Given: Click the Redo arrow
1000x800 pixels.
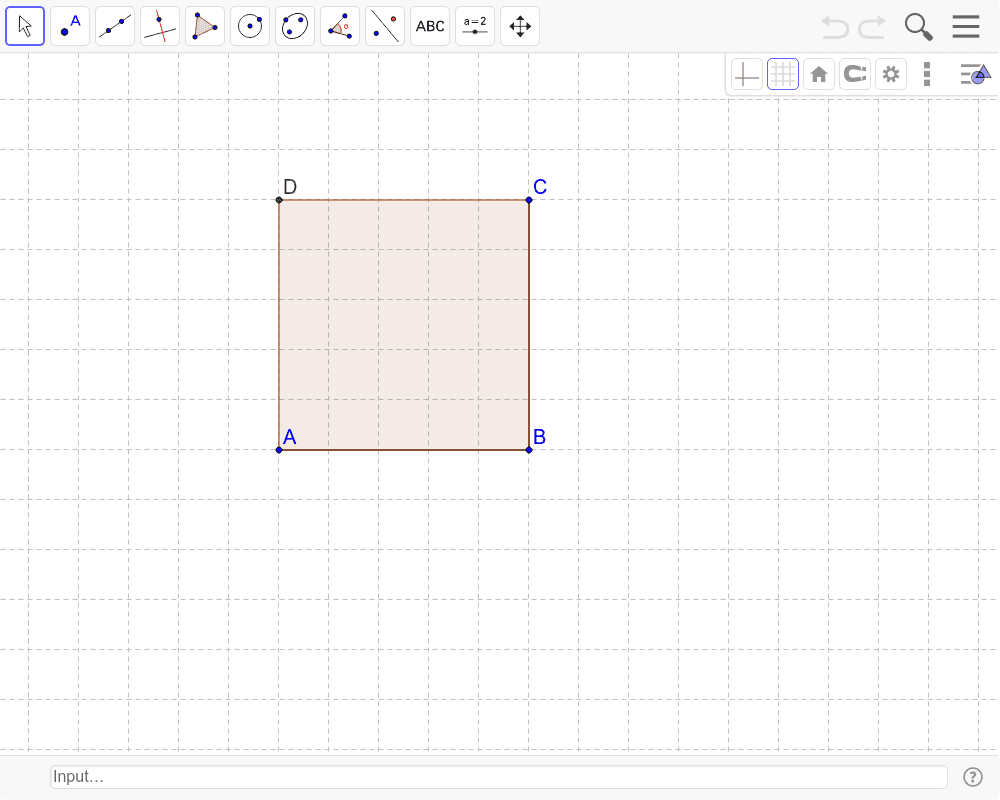Looking at the screenshot, I should 872,27.
